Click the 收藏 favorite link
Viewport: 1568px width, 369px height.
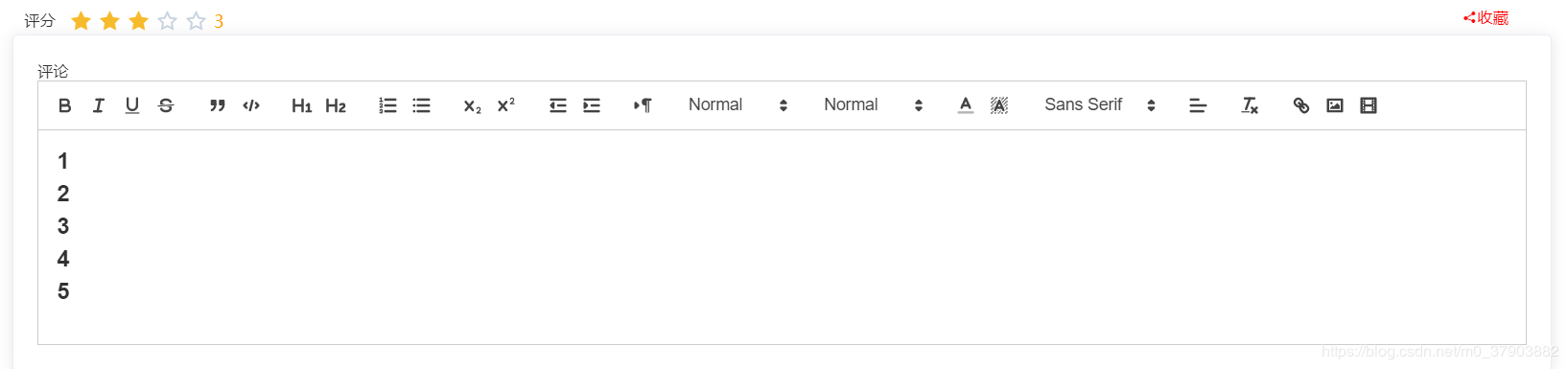(1486, 17)
